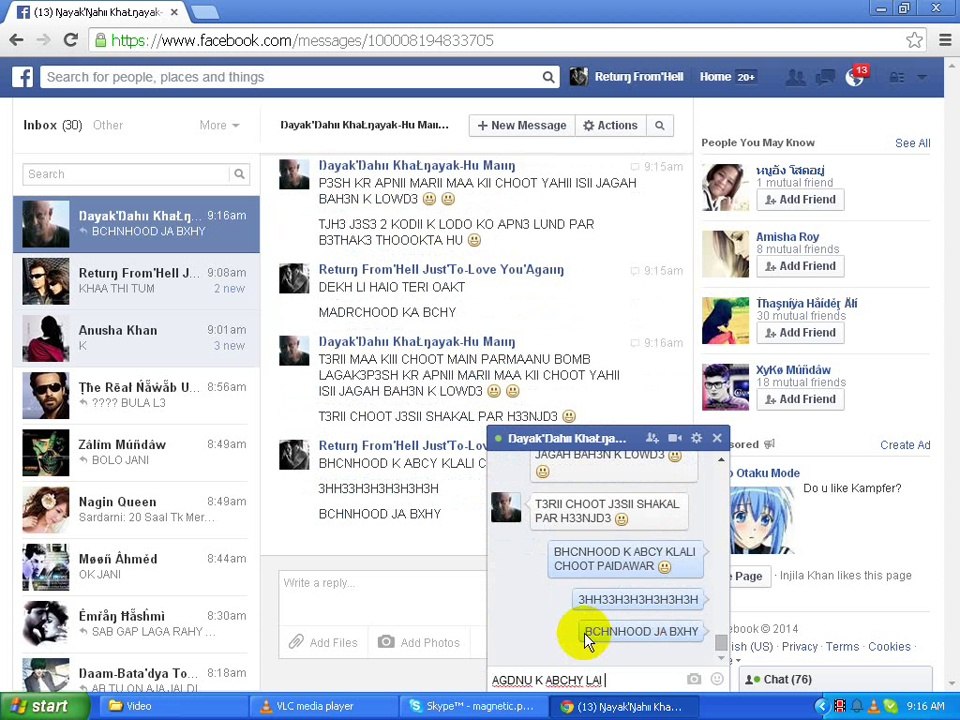
Task: Open the messages icon in header
Action: 825,77
